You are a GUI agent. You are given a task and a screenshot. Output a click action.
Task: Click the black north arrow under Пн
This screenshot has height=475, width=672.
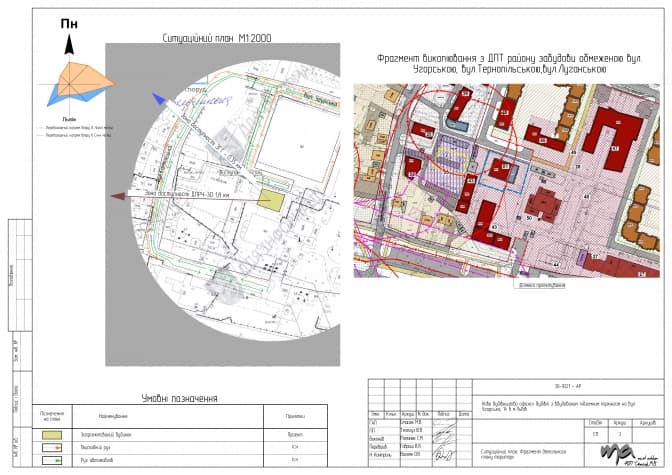click(70, 44)
